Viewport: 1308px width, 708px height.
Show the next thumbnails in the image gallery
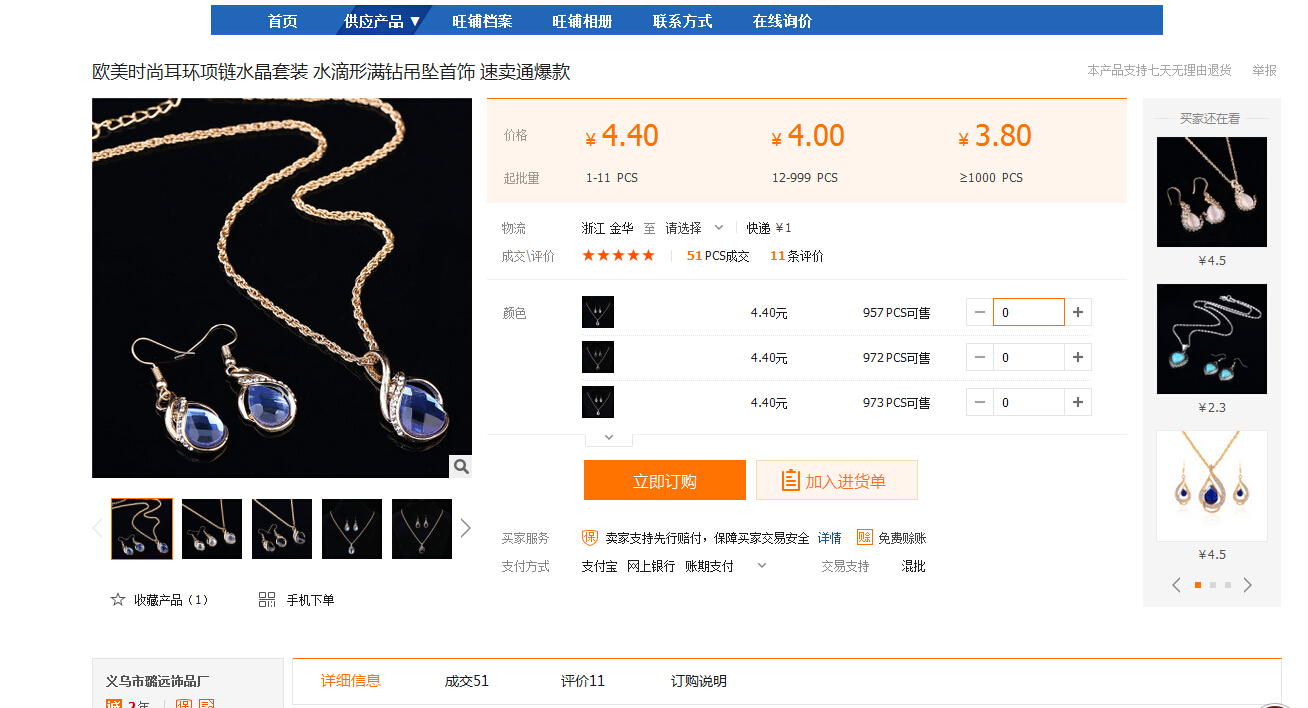(465, 528)
